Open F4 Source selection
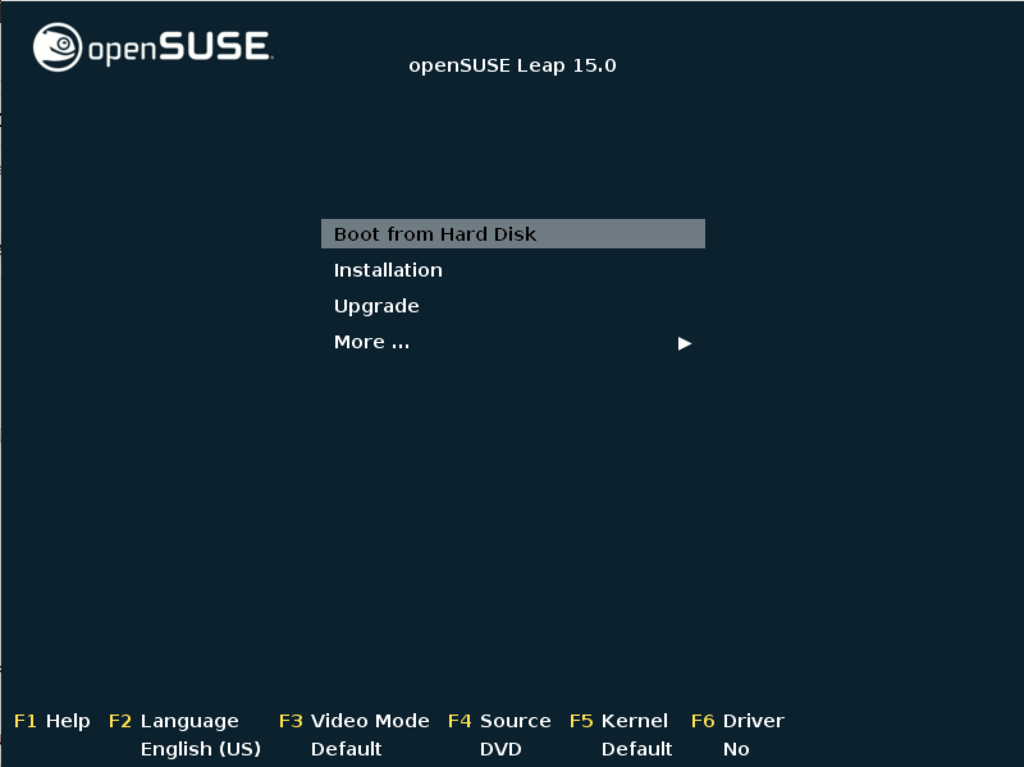1024x767 pixels. point(500,721)
